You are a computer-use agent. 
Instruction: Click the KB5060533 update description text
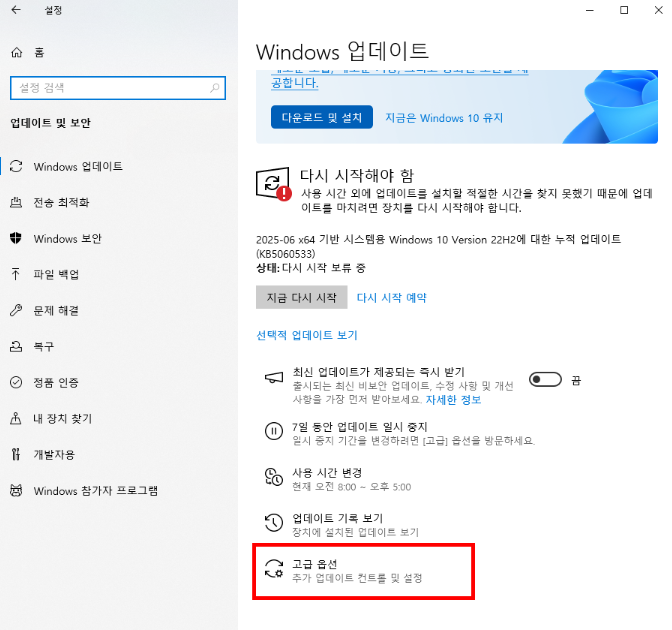click(438, 246)
